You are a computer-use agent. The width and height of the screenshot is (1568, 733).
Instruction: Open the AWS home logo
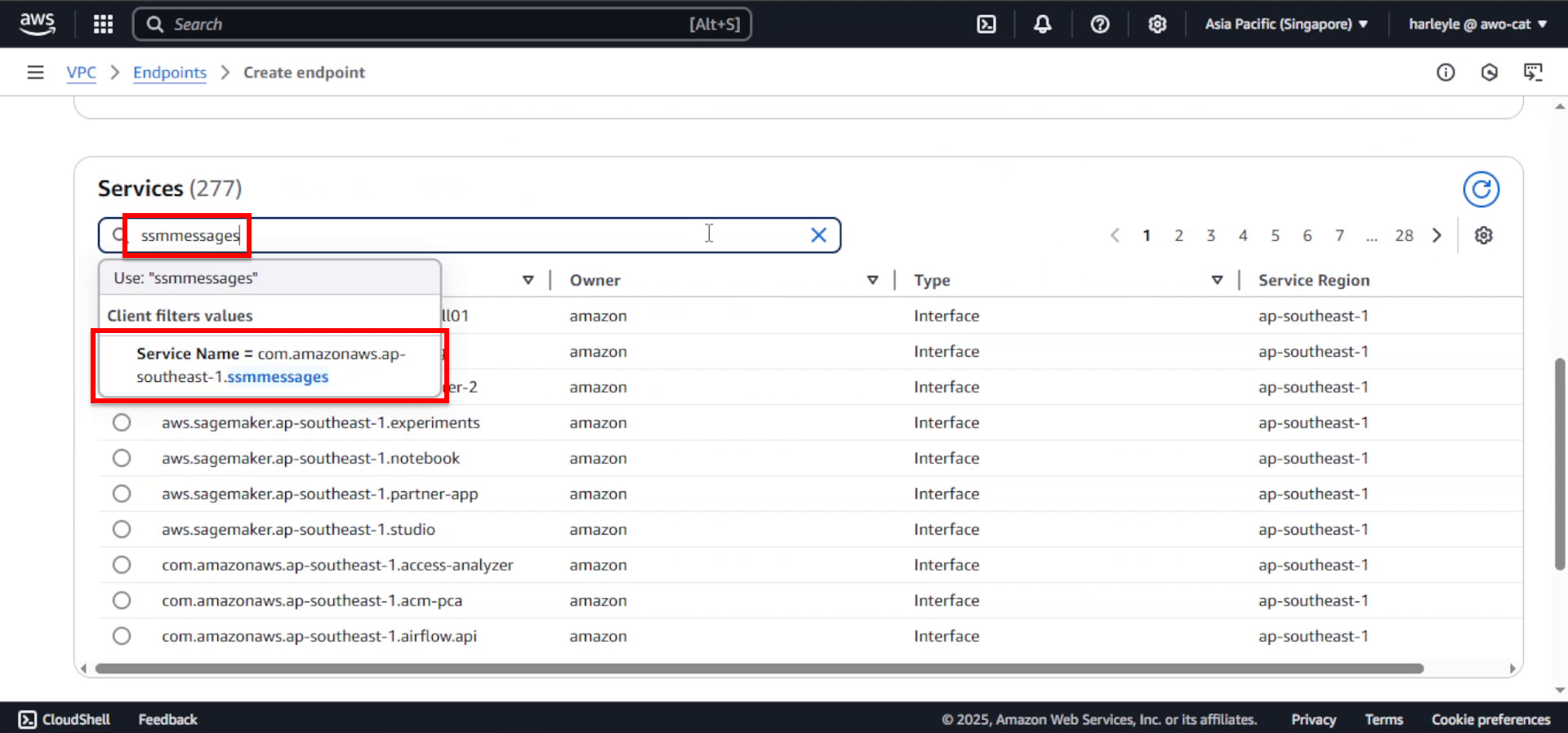38,24
